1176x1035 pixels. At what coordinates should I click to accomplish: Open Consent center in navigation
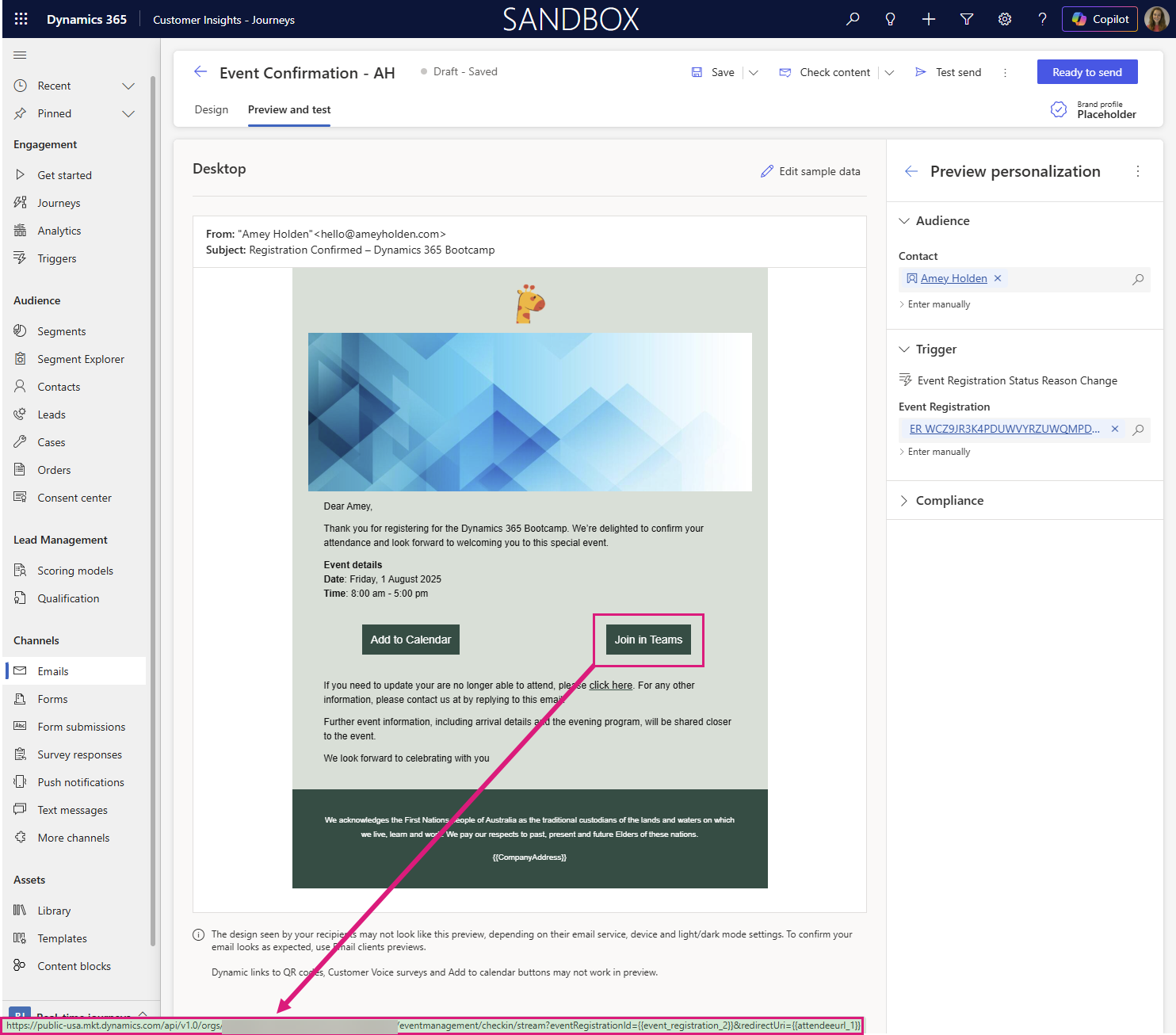[76, 498]
